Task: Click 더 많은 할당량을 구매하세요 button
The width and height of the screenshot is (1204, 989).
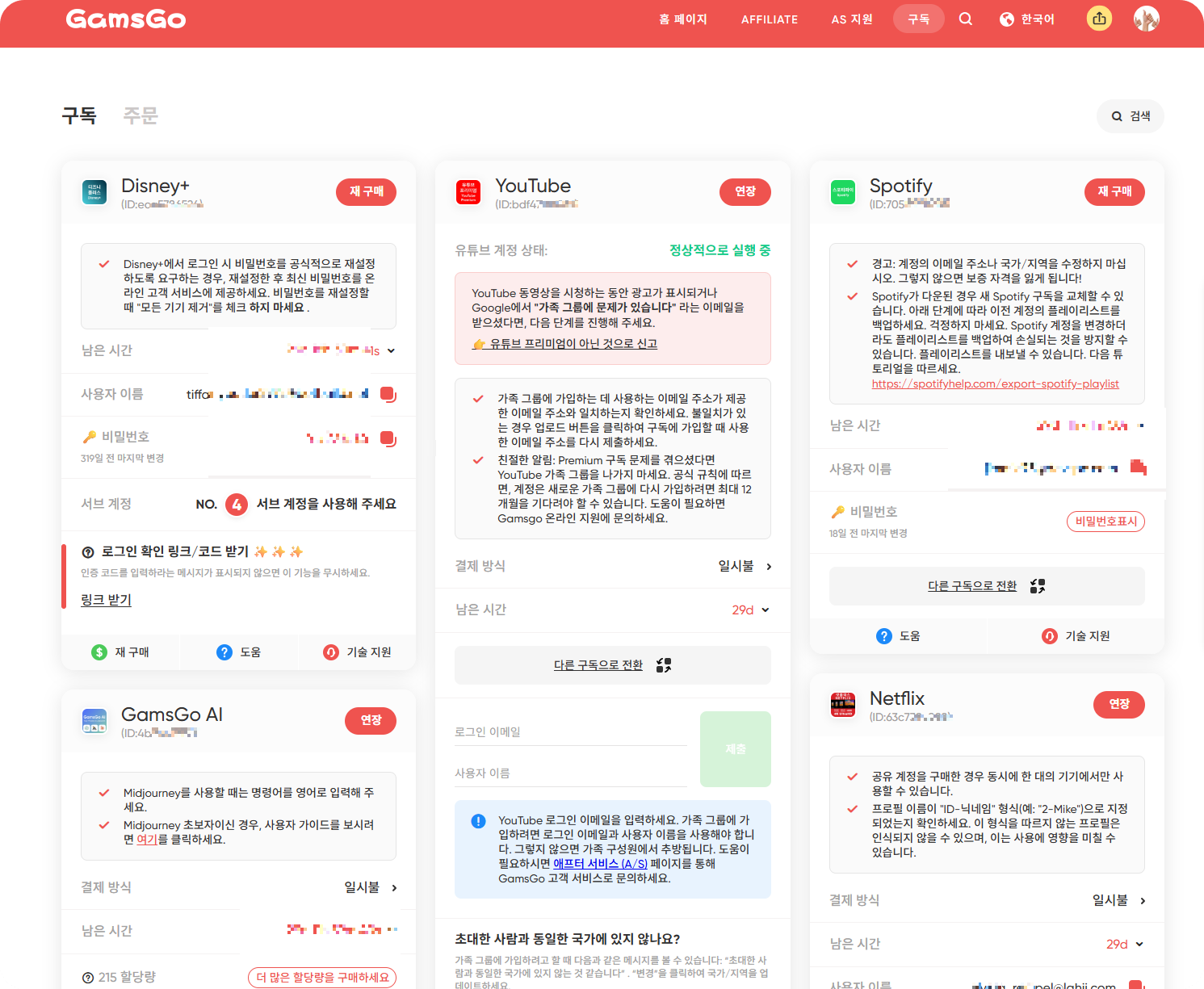Action: 322,978
